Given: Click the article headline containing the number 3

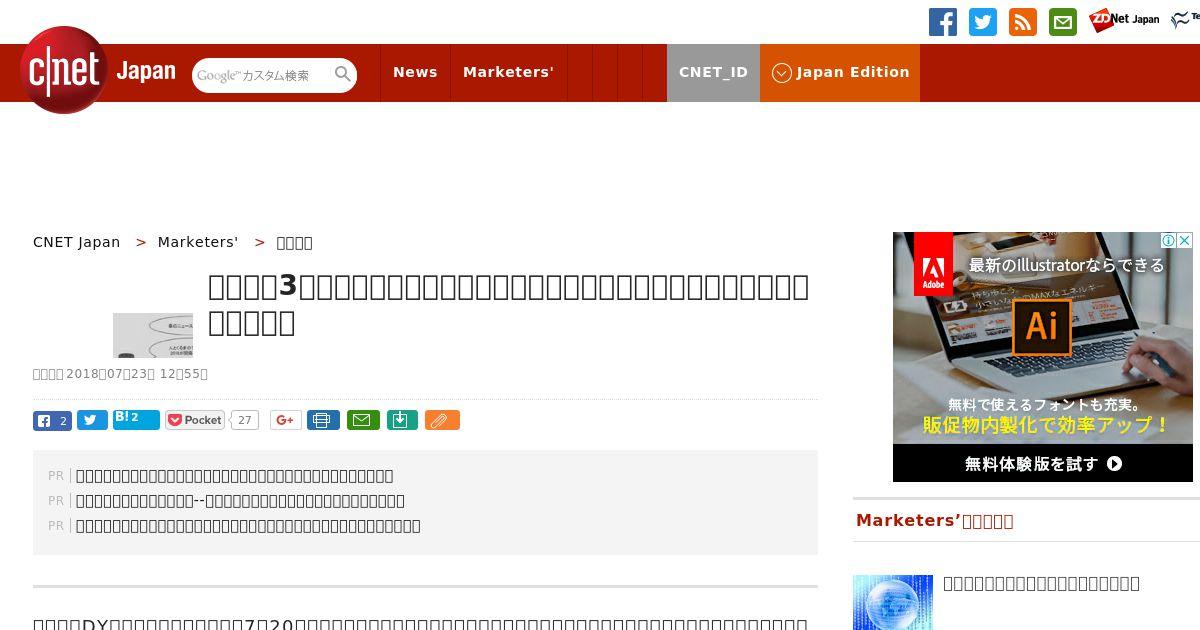Looking at the screenshot, I should click(x=508, y=304).
